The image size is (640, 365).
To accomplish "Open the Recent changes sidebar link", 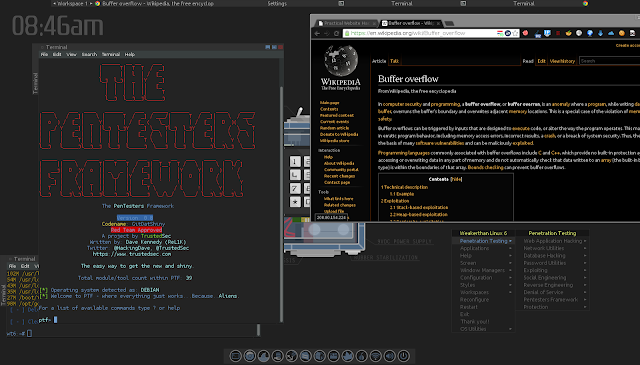I will (339, 176).
